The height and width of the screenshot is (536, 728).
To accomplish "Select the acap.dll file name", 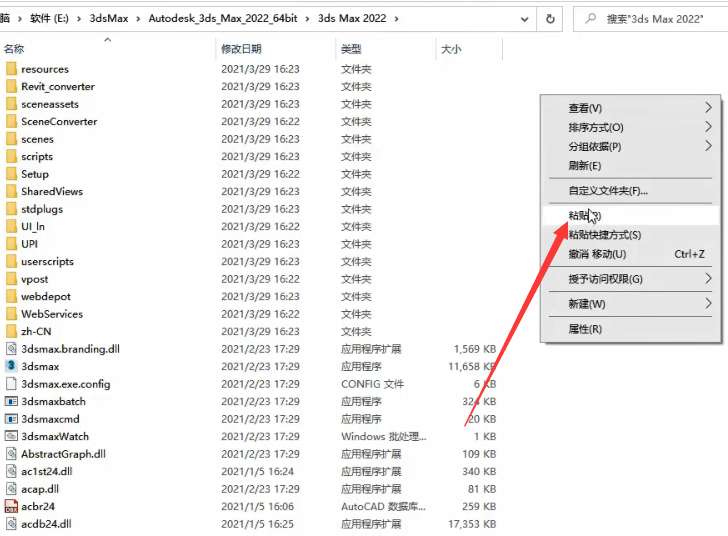I will [40, 489].
